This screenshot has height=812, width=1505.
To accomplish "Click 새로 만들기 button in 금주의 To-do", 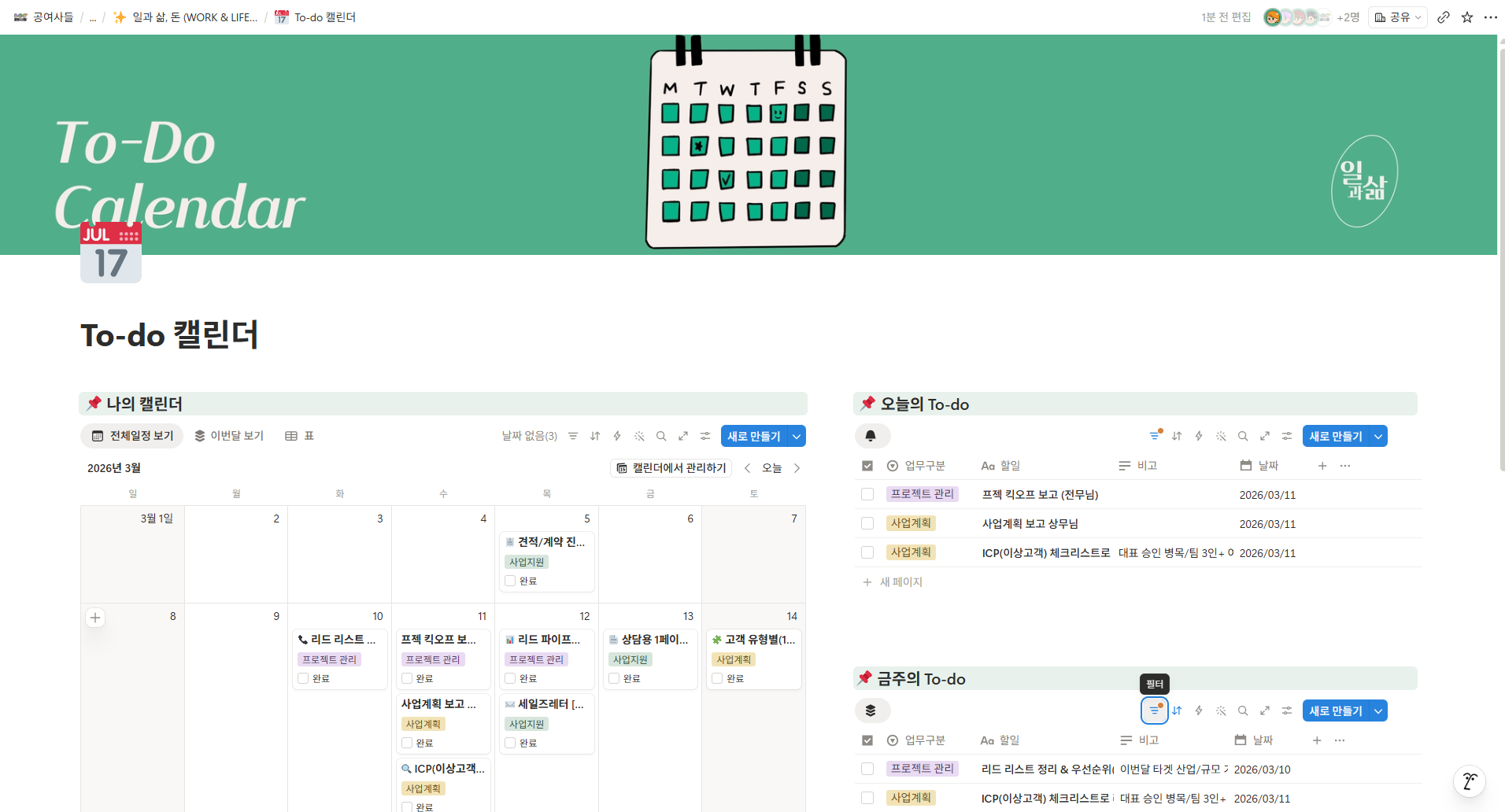I will (1336, 710).
